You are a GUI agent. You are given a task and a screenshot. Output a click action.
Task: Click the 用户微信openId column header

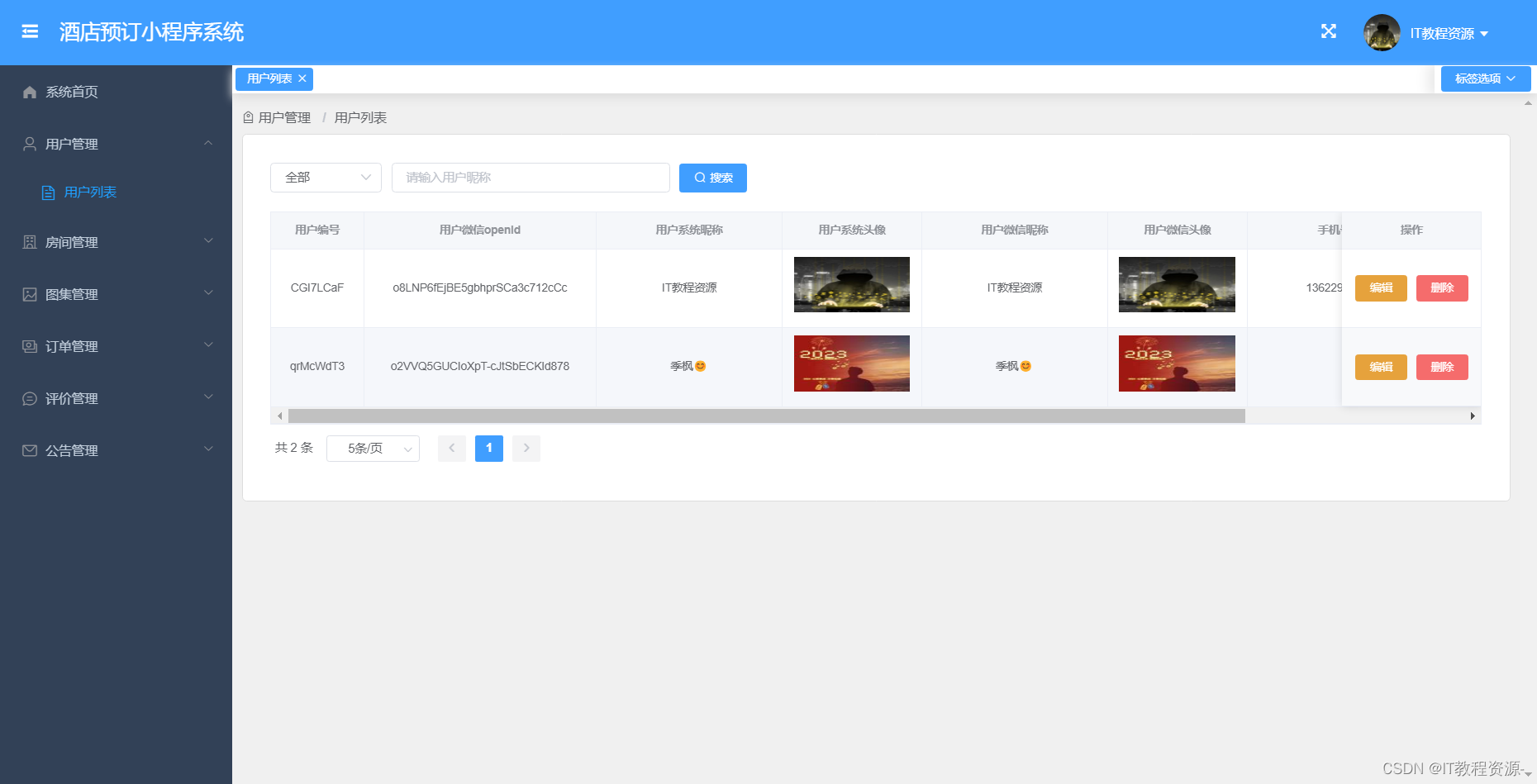click(480, 230)
